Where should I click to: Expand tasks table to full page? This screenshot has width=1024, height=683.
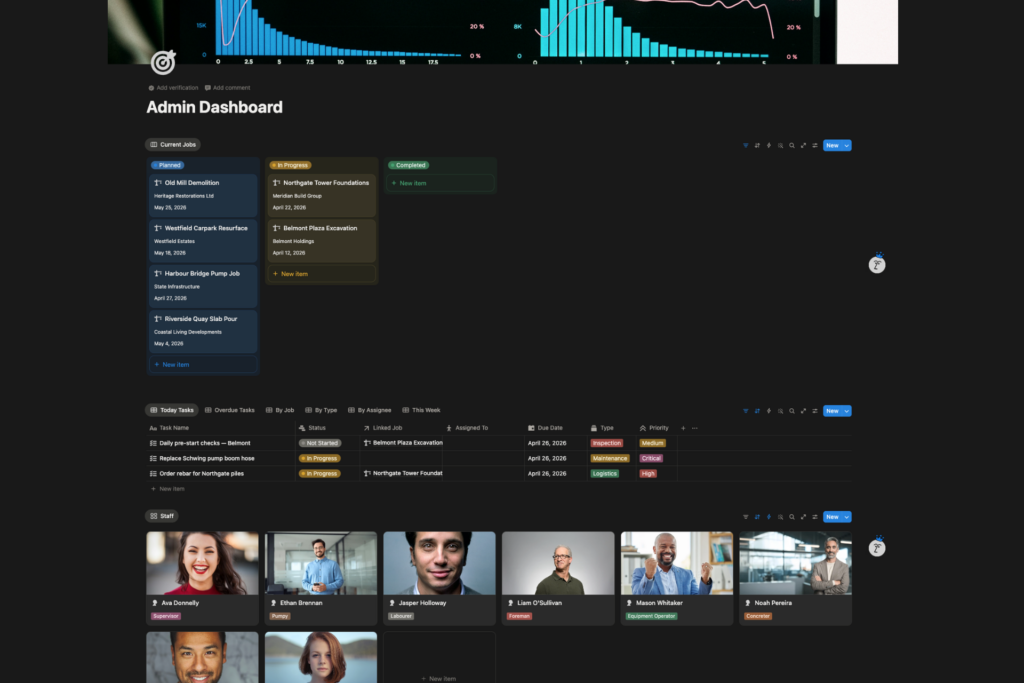click(803, 411)
